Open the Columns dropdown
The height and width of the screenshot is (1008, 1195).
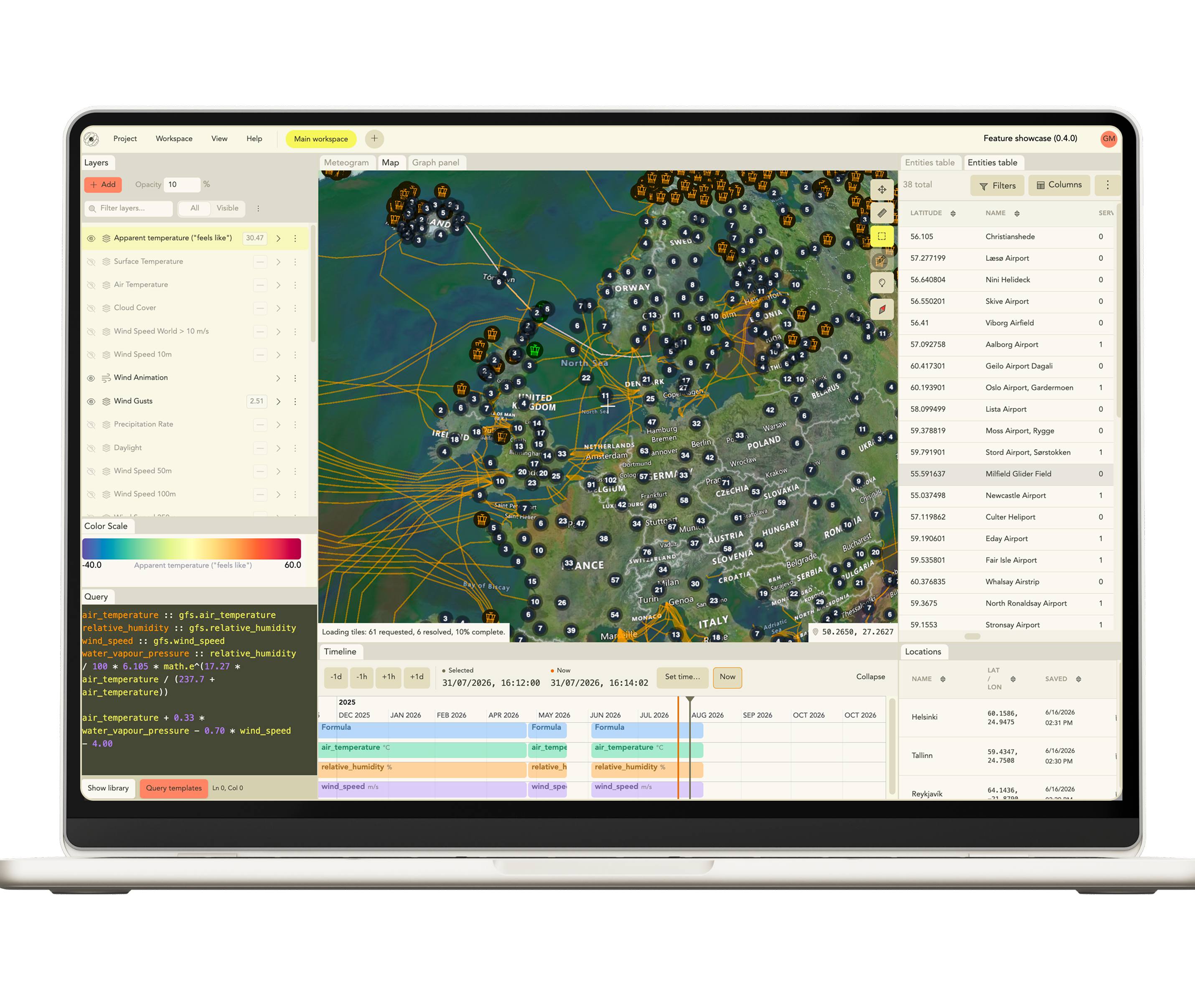pos(1059,185)
